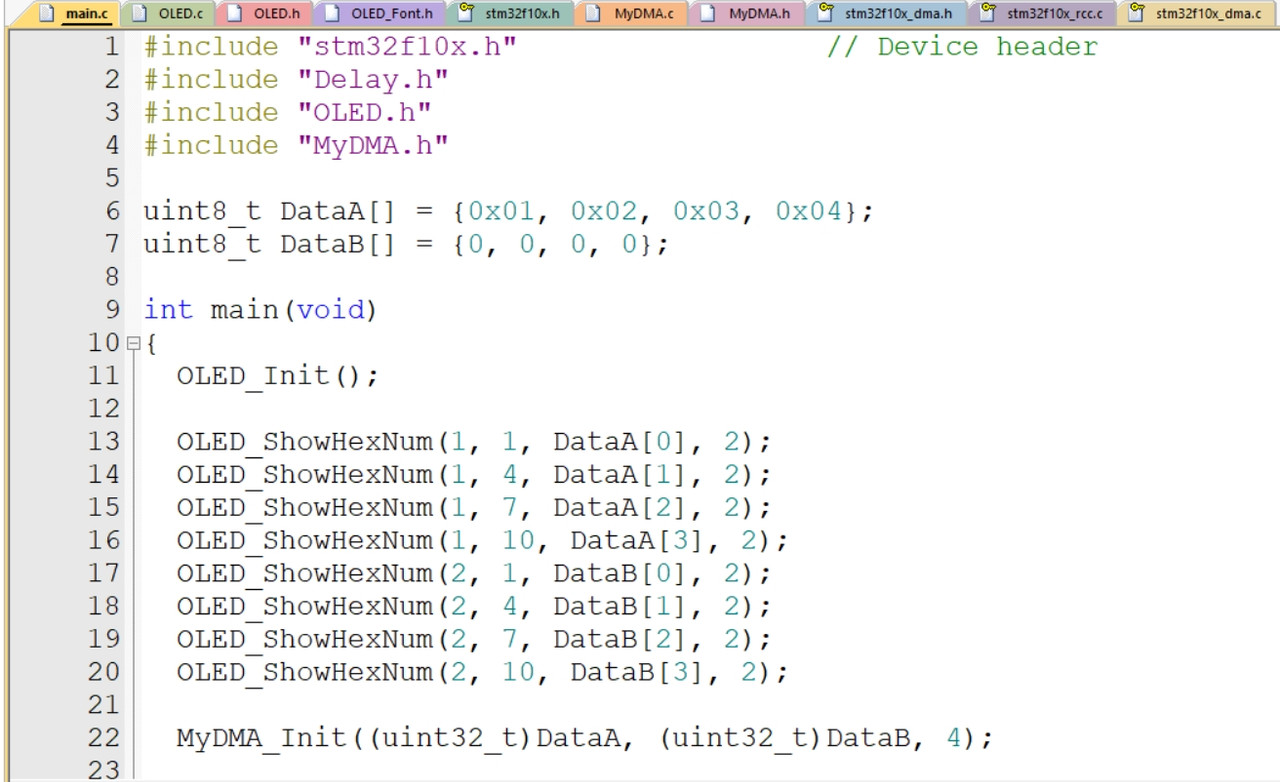Image resolution: width=1280 pixels, height=782 pixels.
Task: Click the DataA[] array declaration on line 6
Action: pos(509,212)
